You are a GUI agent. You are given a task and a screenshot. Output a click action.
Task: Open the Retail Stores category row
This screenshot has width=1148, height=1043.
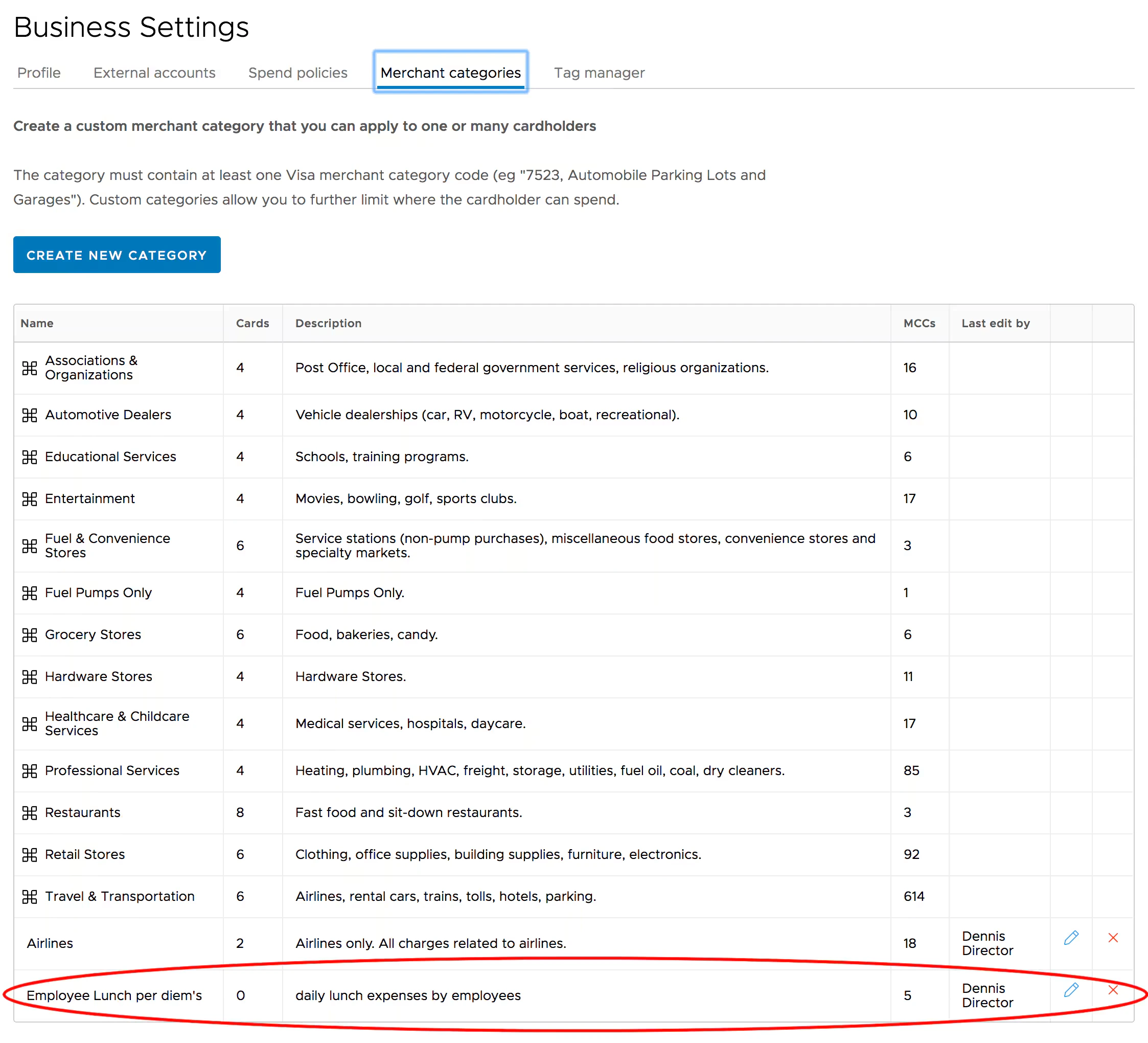pos(85,854)
